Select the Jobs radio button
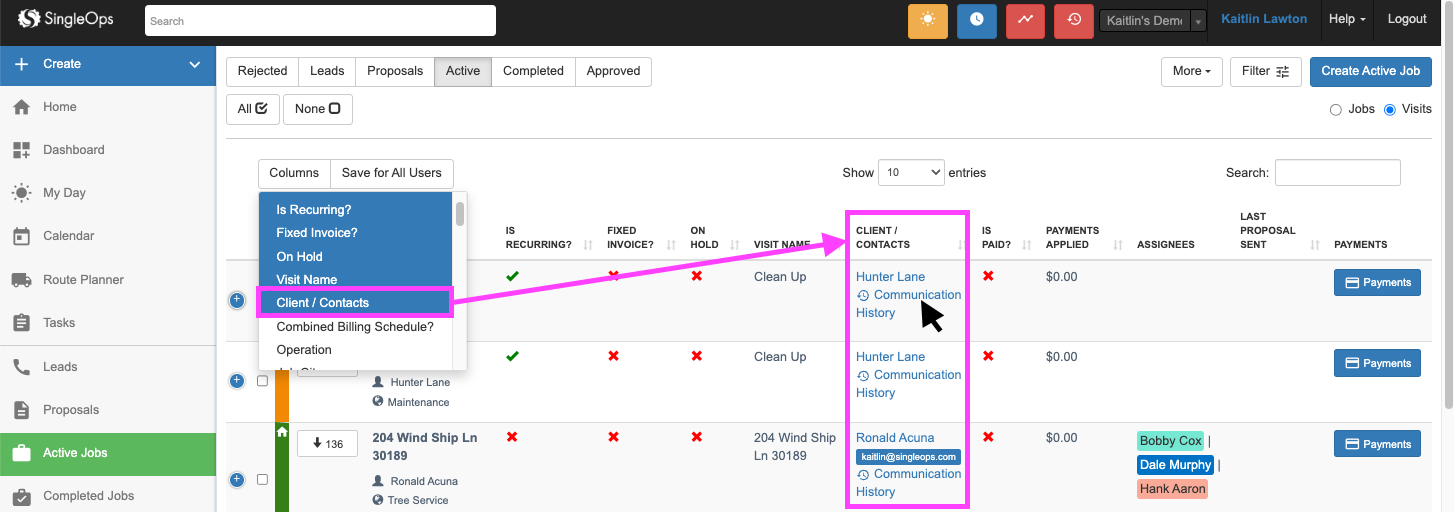 pyautogui.click(x=1335, y=110)
